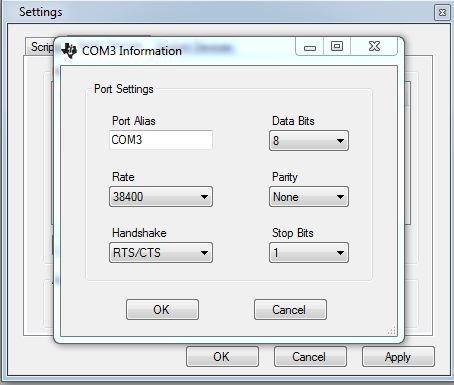
Task: Click Cancel in the Settings window
Action: tap(310, 357)
